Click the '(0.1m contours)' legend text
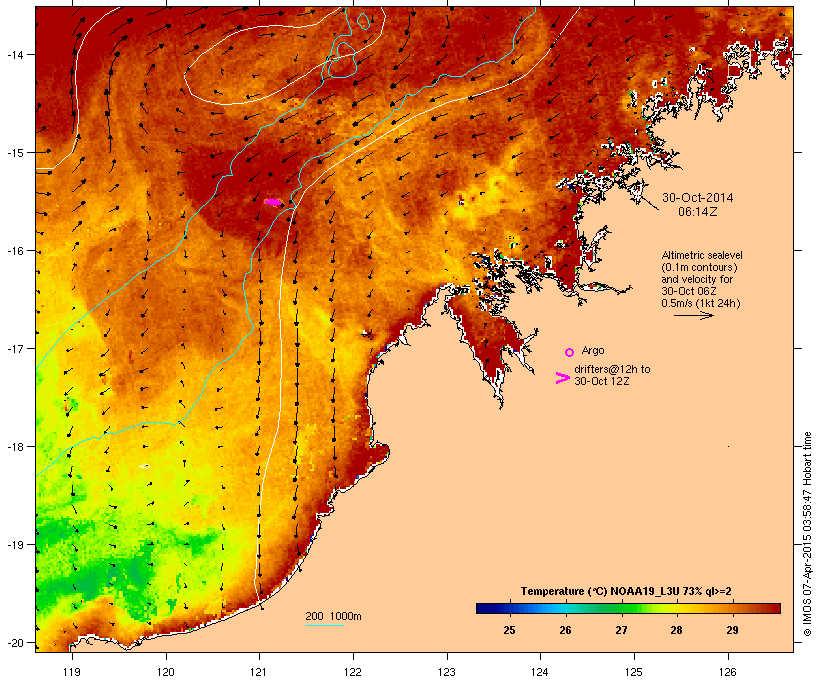 (699, 267)
